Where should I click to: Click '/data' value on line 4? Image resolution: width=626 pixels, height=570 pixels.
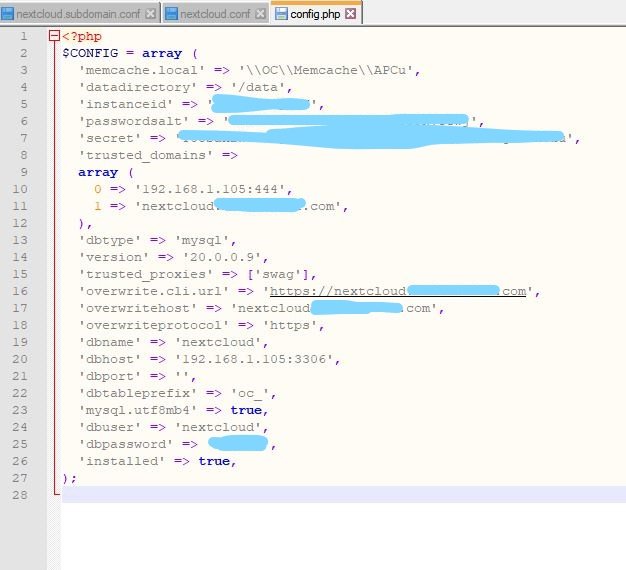click(x=258, y=87)
